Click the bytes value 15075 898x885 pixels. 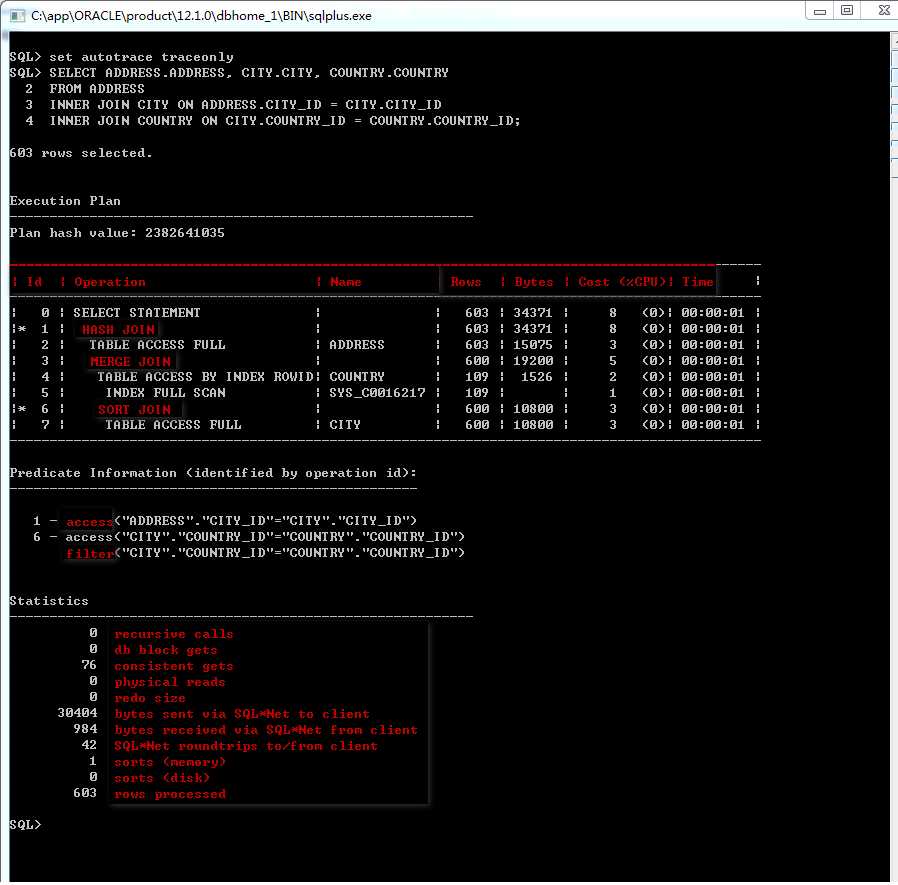(x=533, y=345)
